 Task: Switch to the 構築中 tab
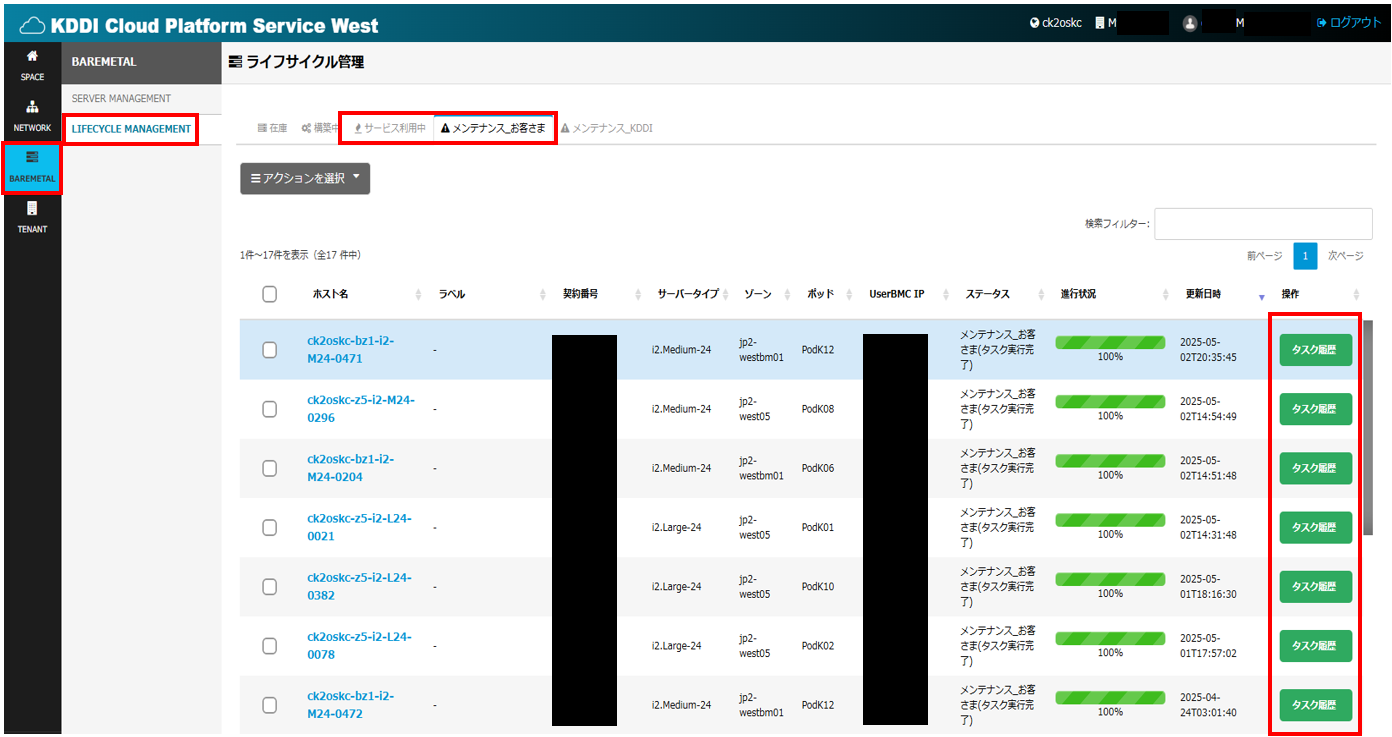click(320, 128)
